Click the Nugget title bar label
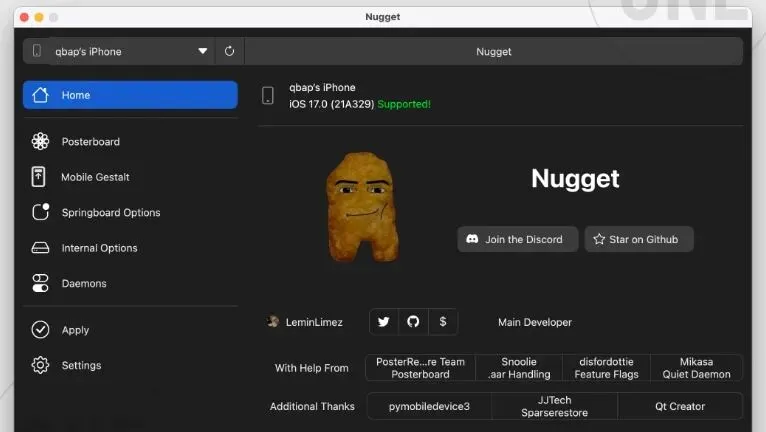Screen dimensions: 766x432 pyautogui.click(x=383, y=17)
